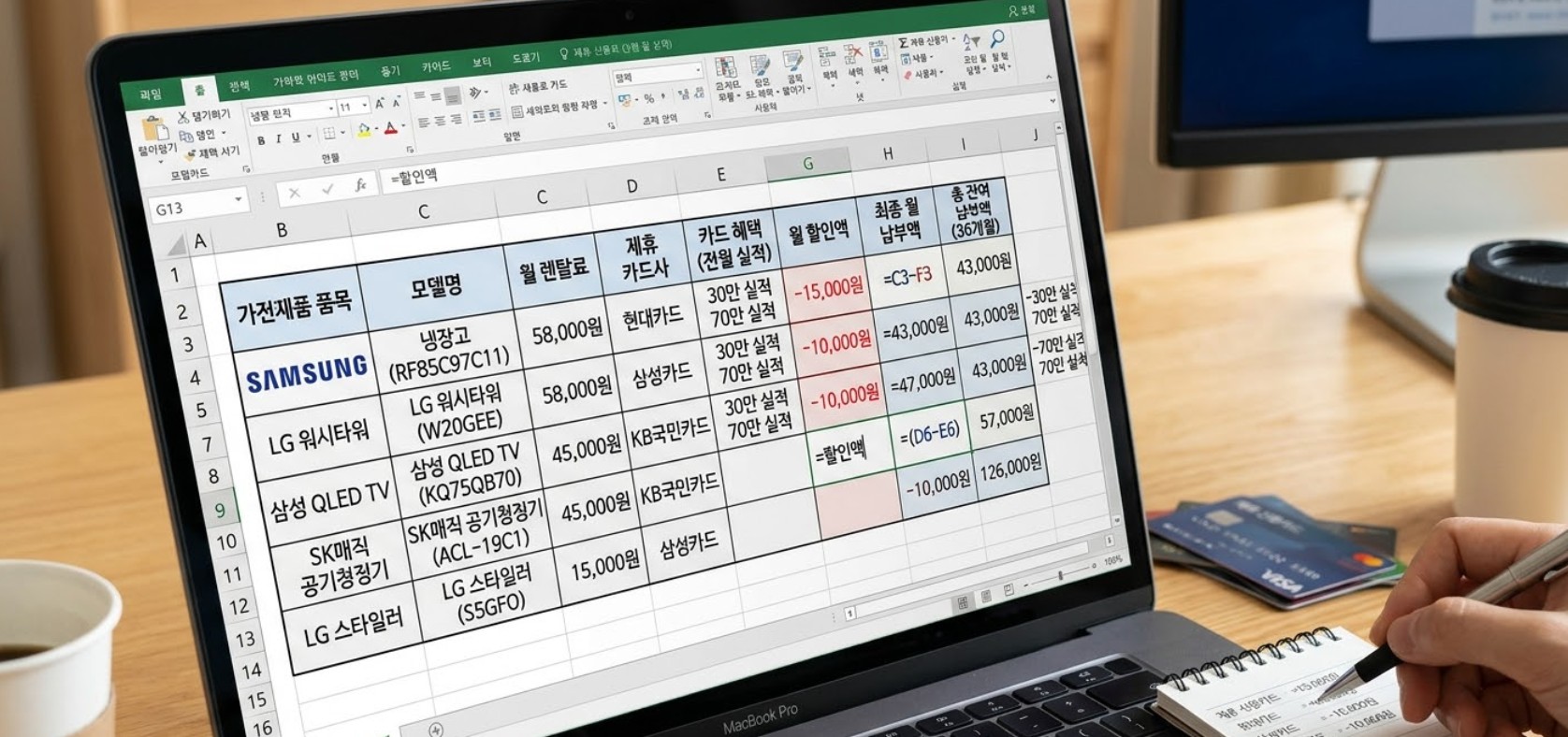Switch to Page Break Preview view

tap(1009, 589)
